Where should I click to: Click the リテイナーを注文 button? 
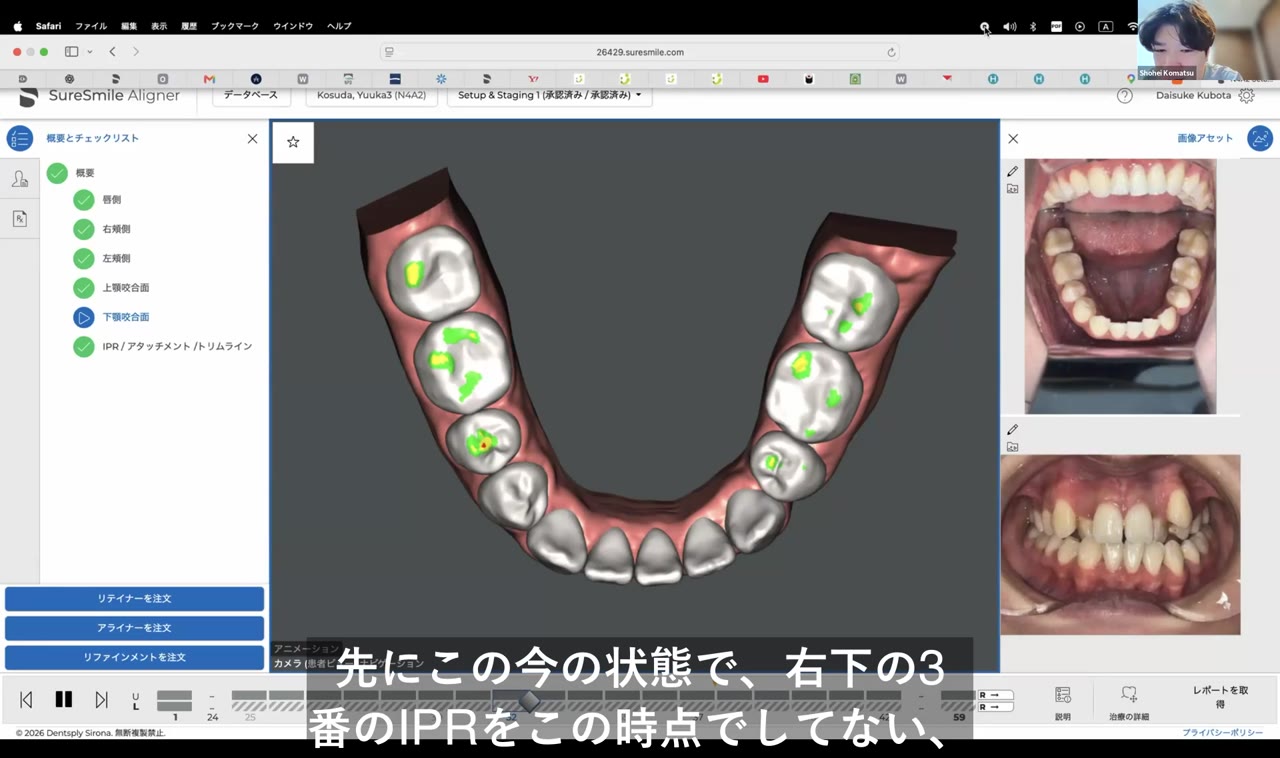(134, 598)
